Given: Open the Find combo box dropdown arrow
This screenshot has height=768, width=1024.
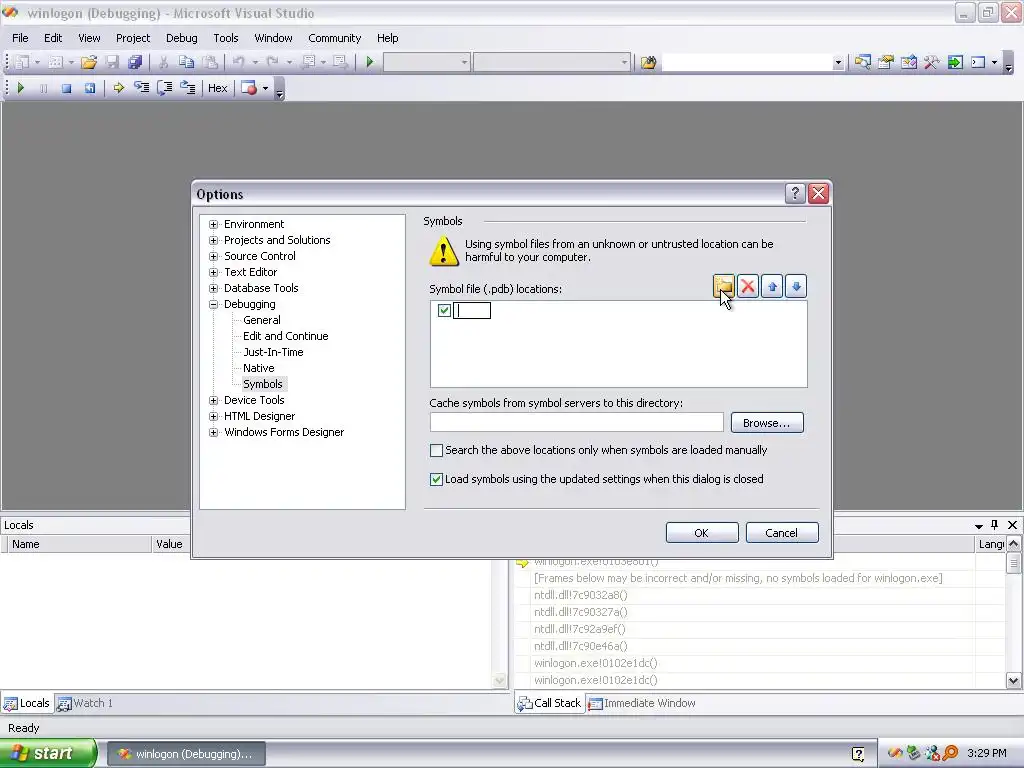Looking at the screenshot, I should pos(838,63).
